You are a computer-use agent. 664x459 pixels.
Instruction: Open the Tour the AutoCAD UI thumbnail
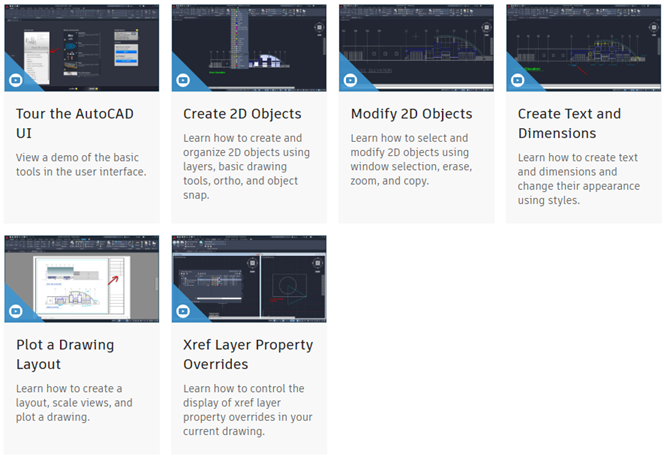point(82,48)
